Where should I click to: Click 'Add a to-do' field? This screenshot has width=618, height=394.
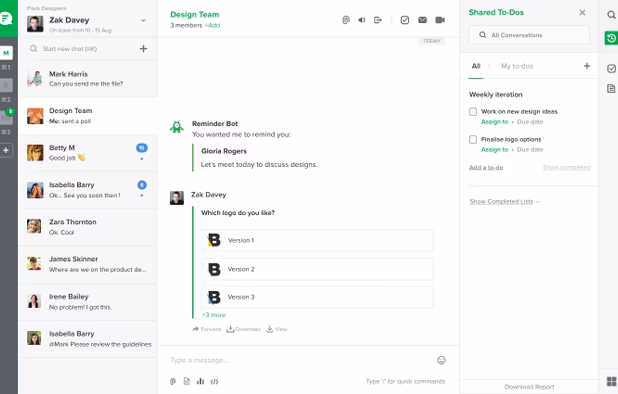[486, 168]
